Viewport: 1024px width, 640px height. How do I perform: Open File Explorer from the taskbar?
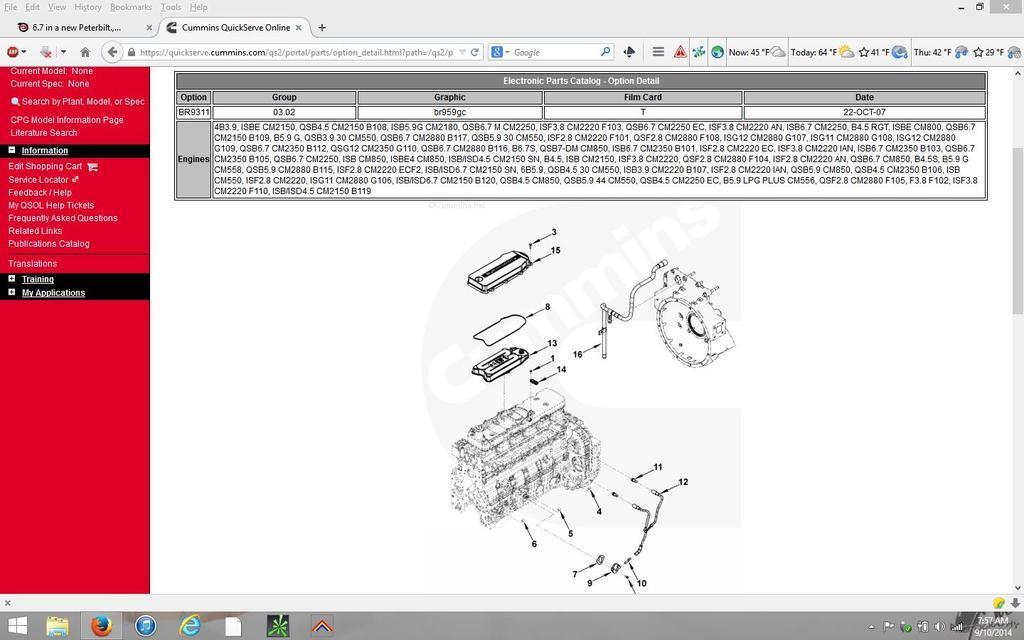pos(57,626)
